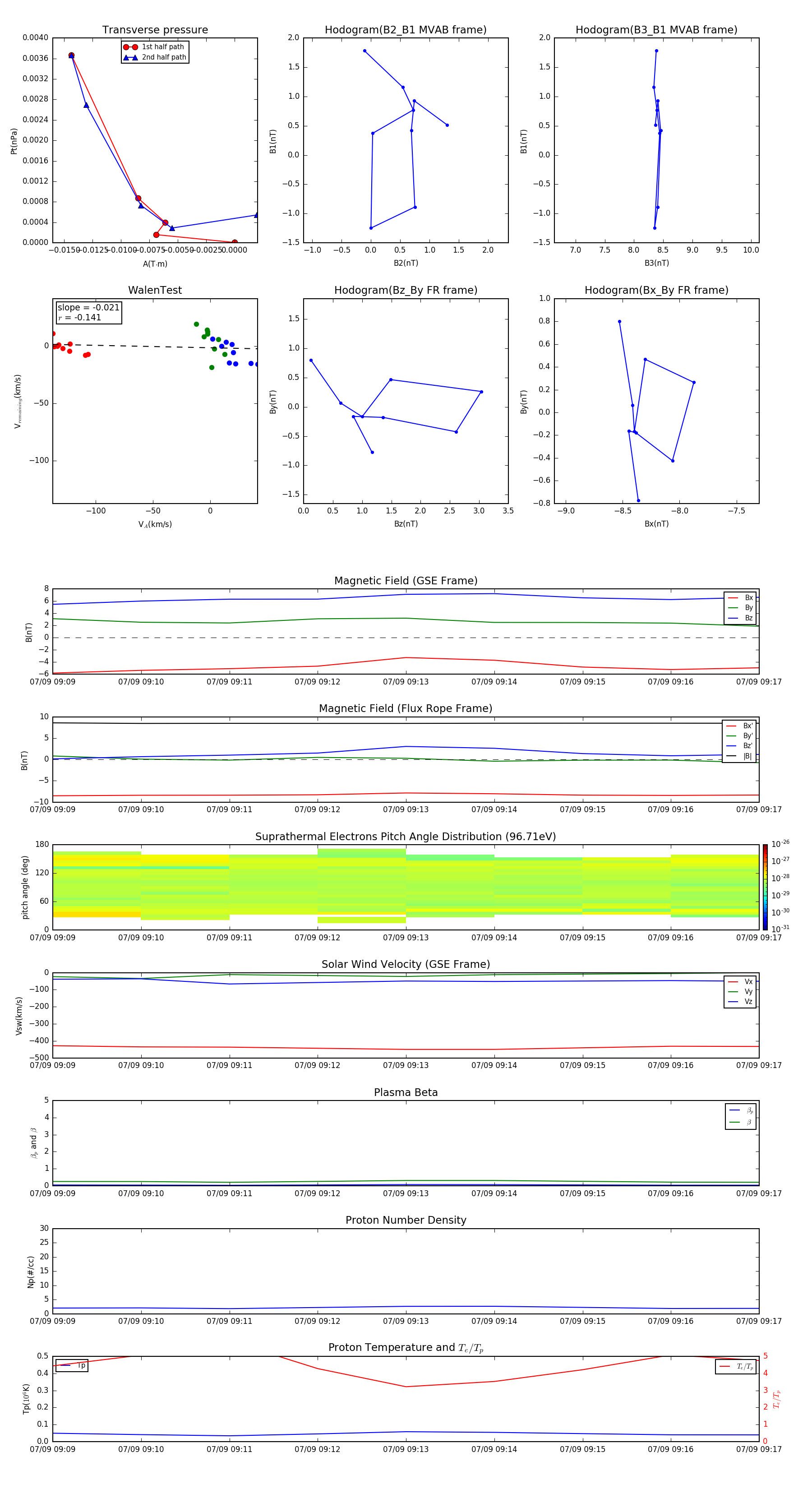Click the "10^-31" label on the colorbar
Screen dimensions: 812x1489
click(780, 929)
